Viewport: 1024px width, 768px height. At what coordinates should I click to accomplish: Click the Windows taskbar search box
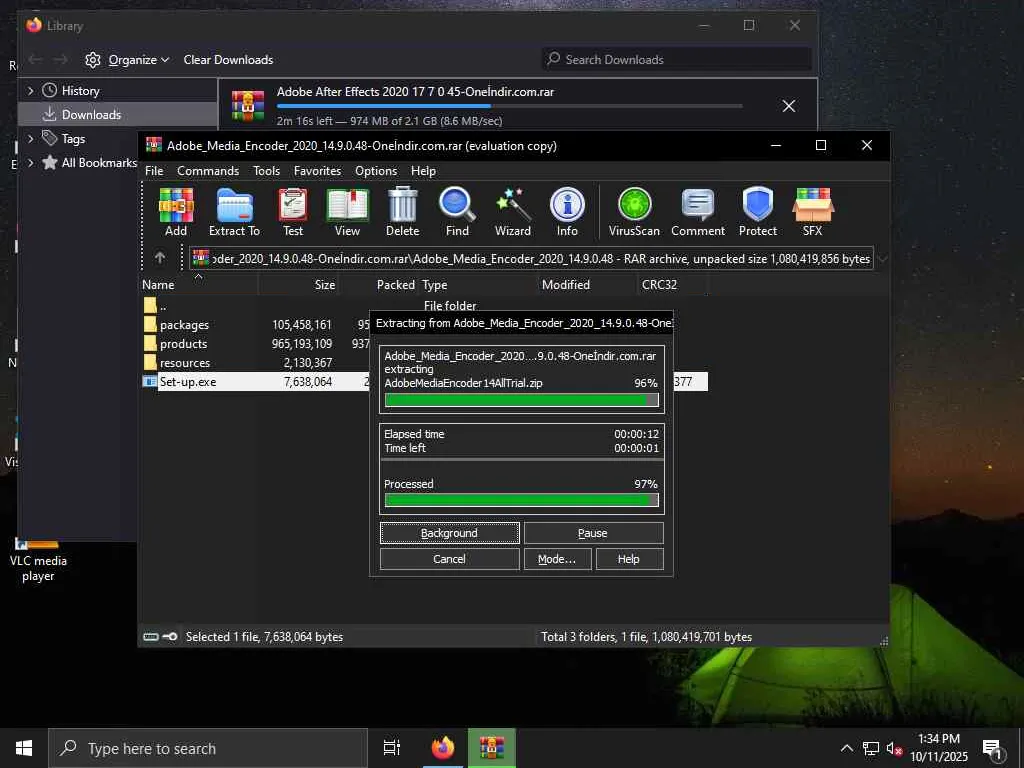(208, 748)
